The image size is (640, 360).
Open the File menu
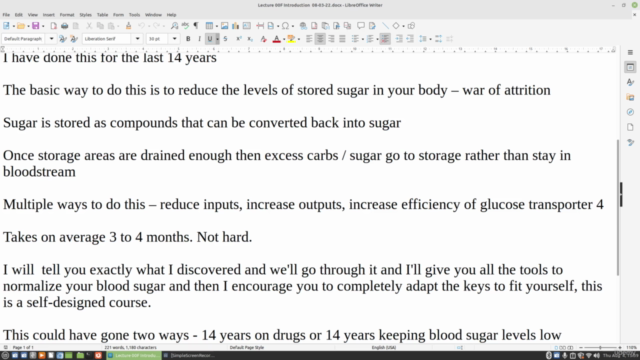click(x=6, y=15)
